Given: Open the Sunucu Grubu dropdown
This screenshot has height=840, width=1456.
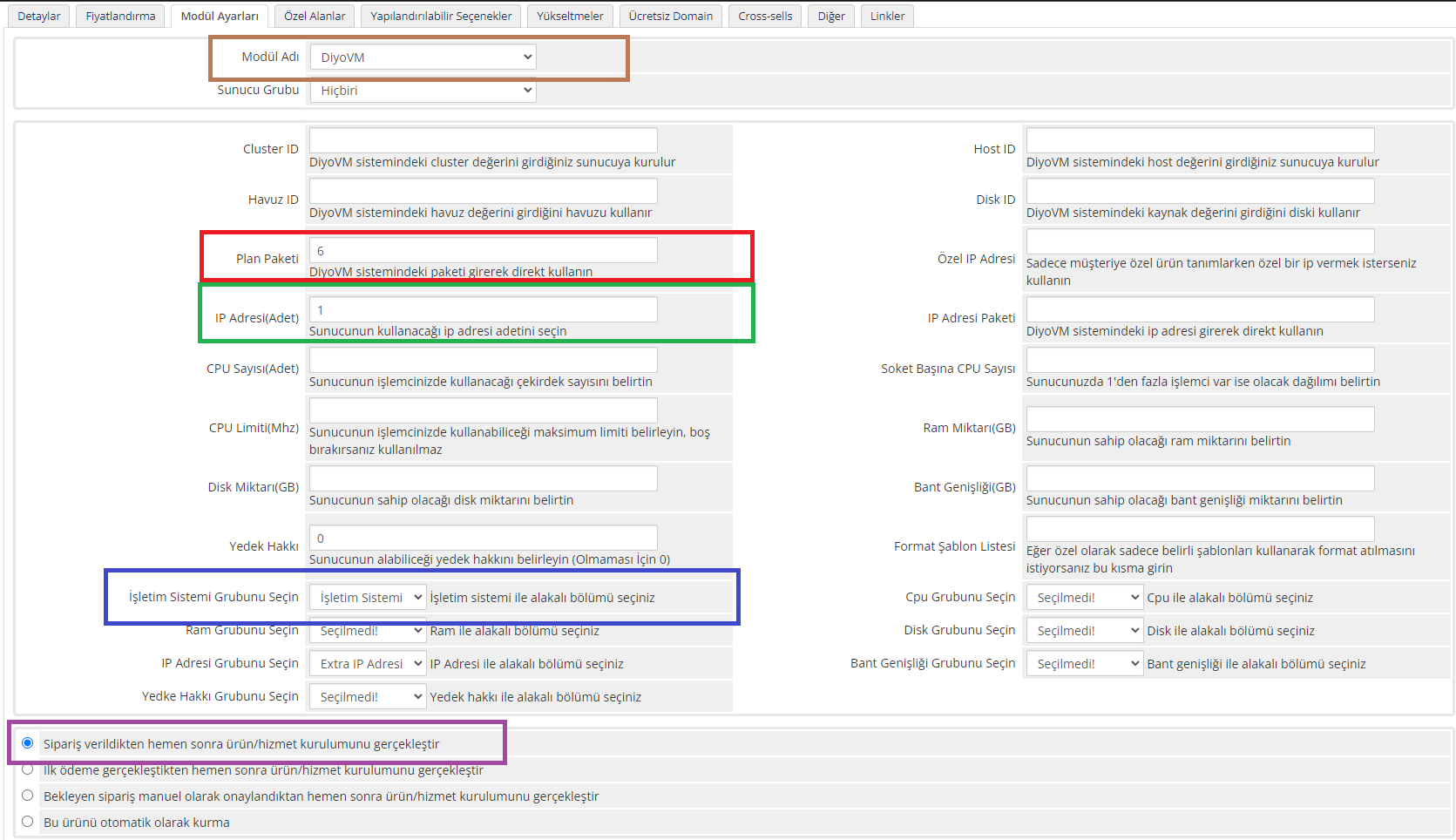Looking at the screenshot, I should click(423, 90).
